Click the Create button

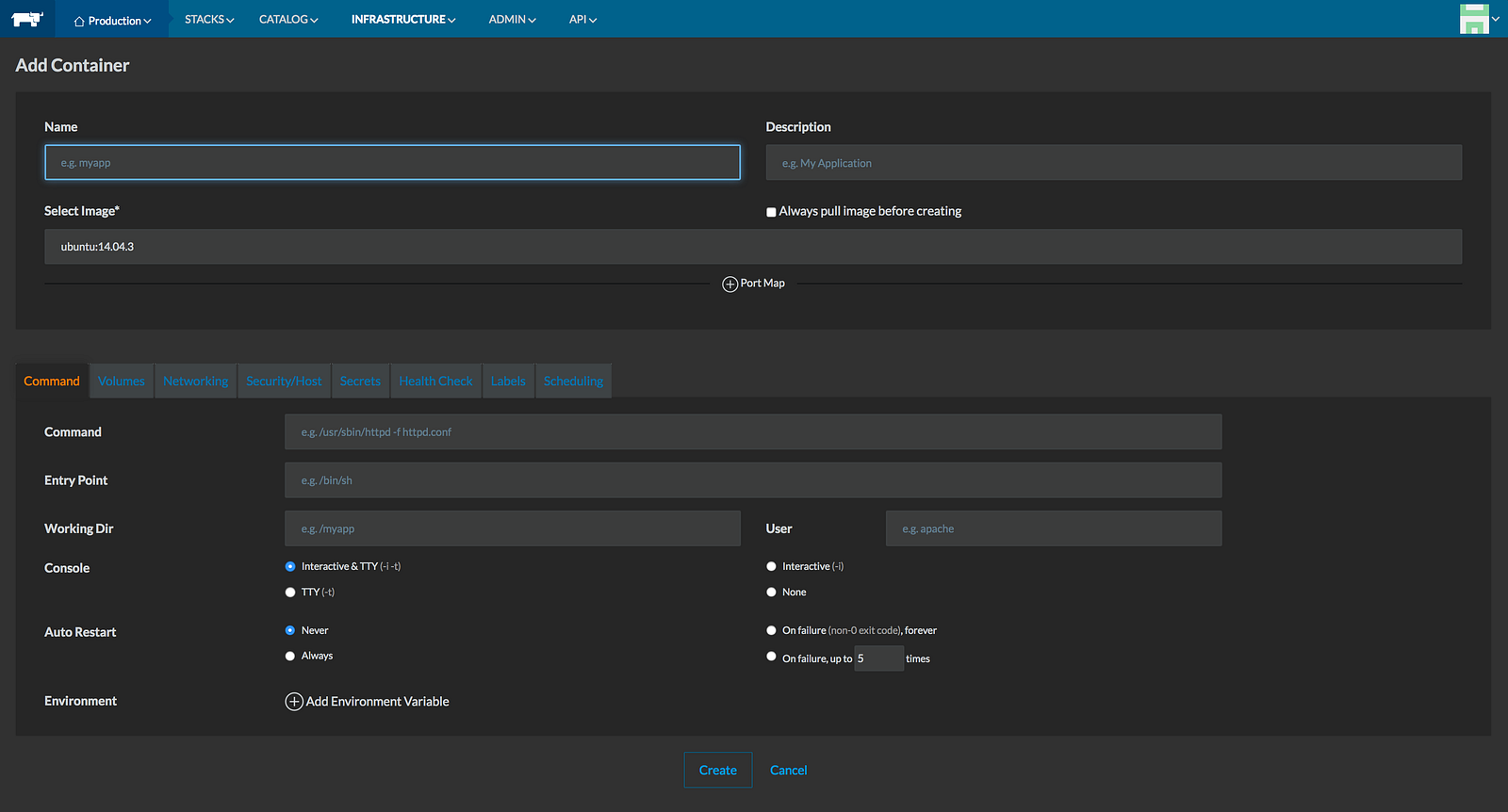coord(717,770)
